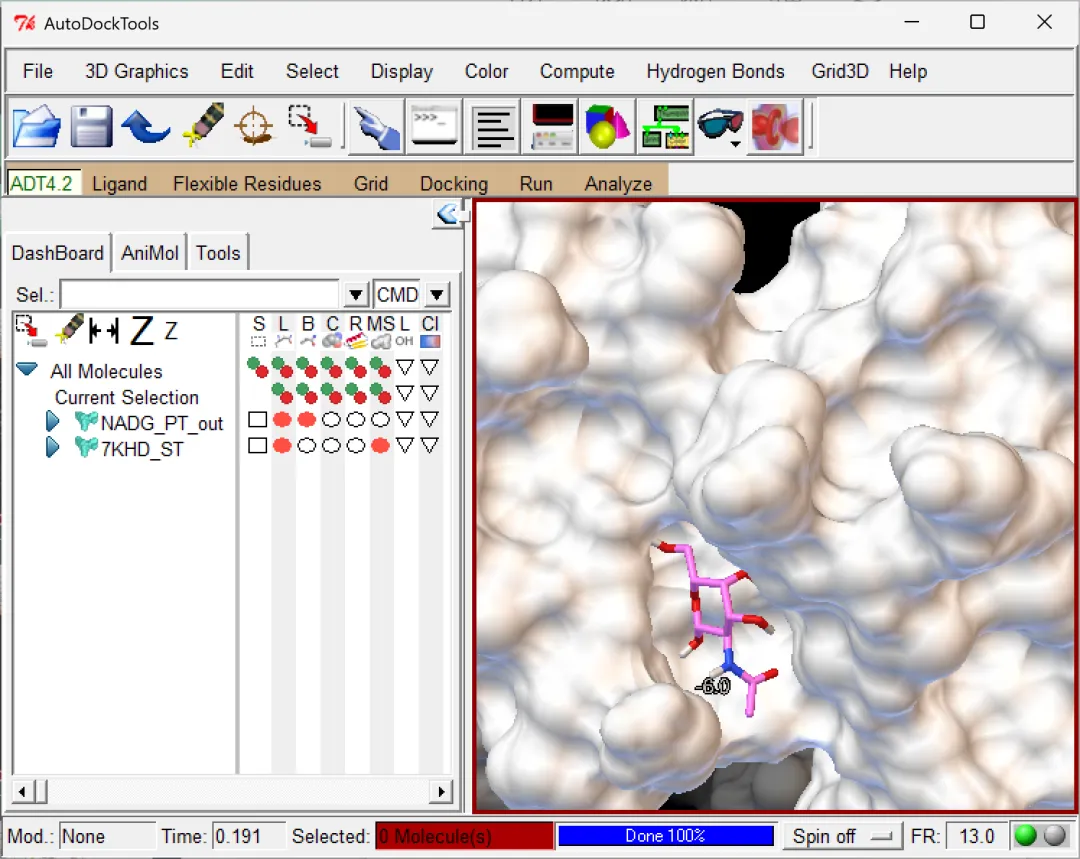This screenshot has width=1080, height=859.
Task: Click the FR frame rate field
Action: [976, 836]
